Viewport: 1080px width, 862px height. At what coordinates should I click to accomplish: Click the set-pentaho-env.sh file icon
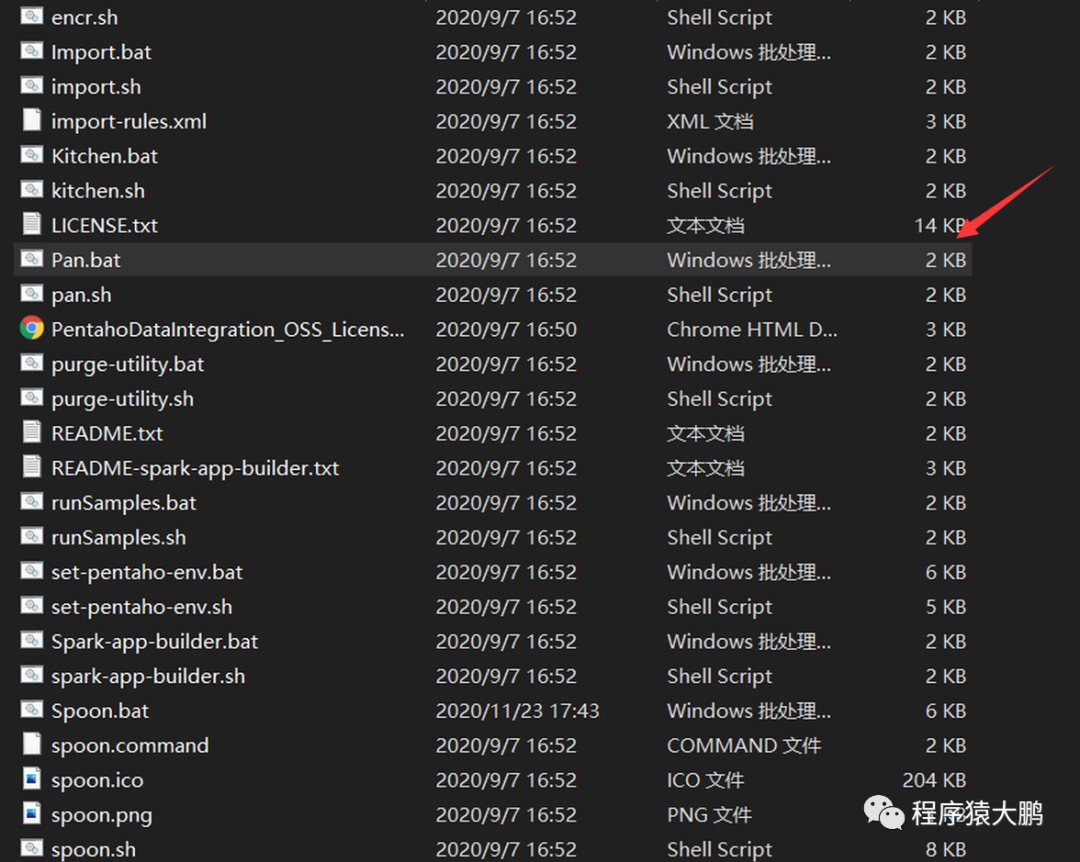tap(32, 606)
